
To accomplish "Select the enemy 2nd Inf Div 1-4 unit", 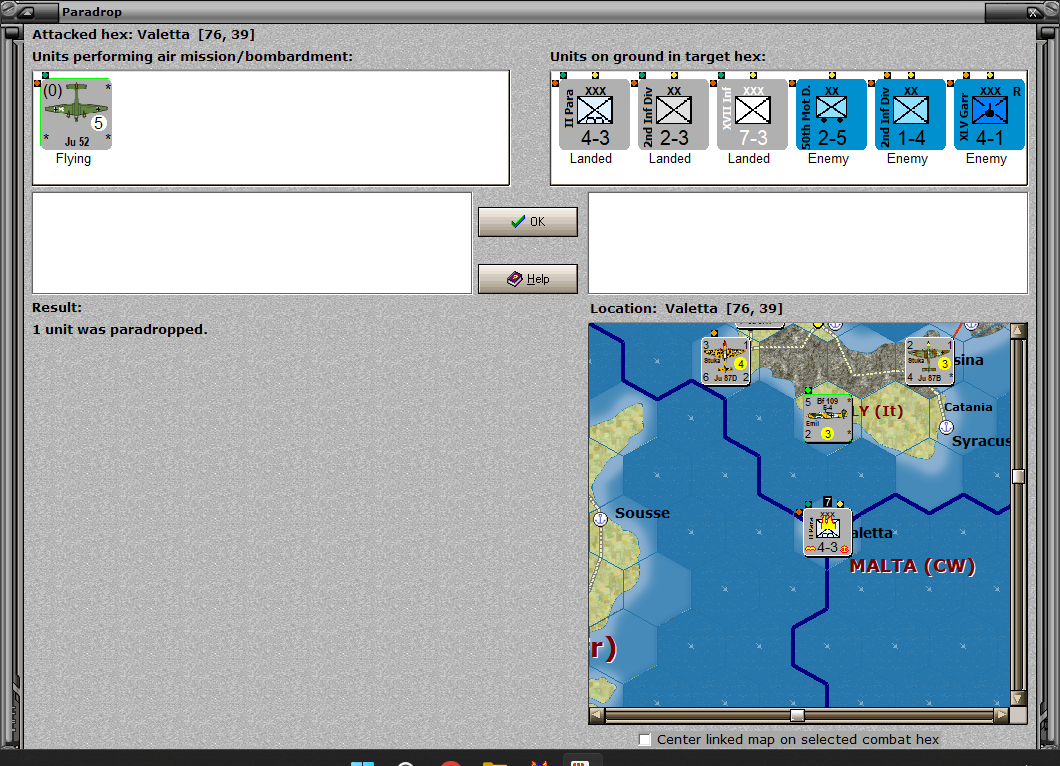I will tap(911, 114).
